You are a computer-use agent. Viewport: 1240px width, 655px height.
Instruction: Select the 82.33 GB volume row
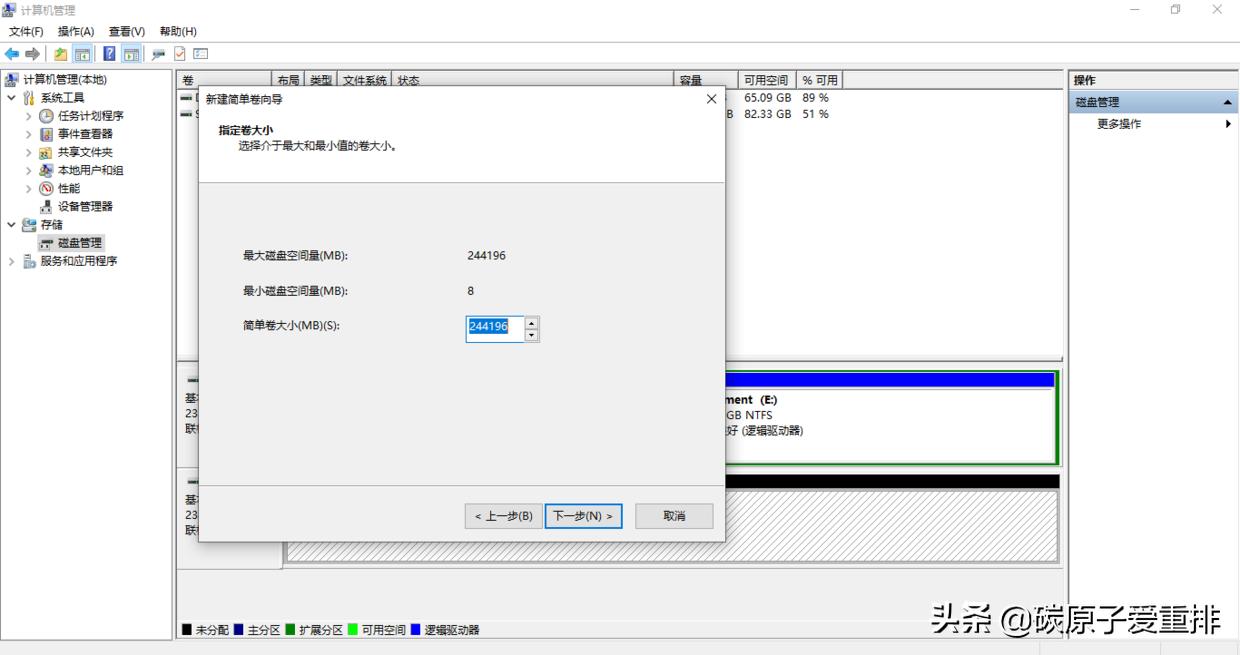619,114
